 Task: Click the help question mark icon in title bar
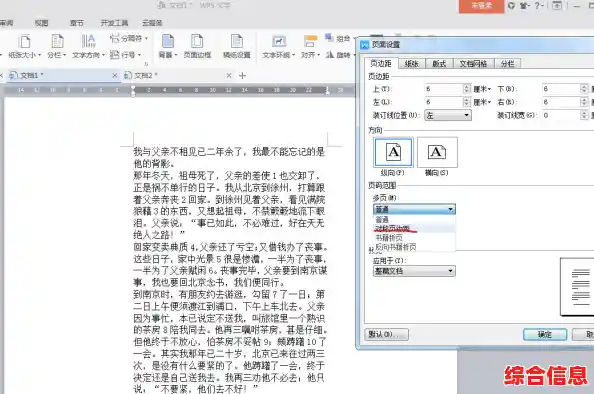[537, 6]
